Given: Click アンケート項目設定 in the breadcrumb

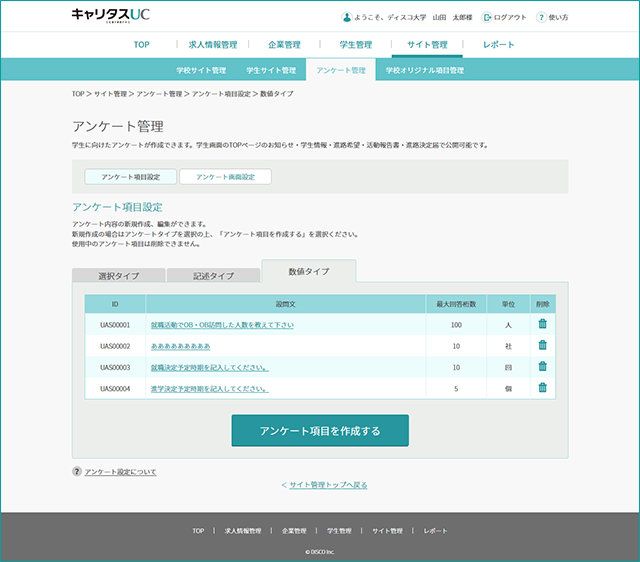Looking at the screenshot, I should 221,94.
